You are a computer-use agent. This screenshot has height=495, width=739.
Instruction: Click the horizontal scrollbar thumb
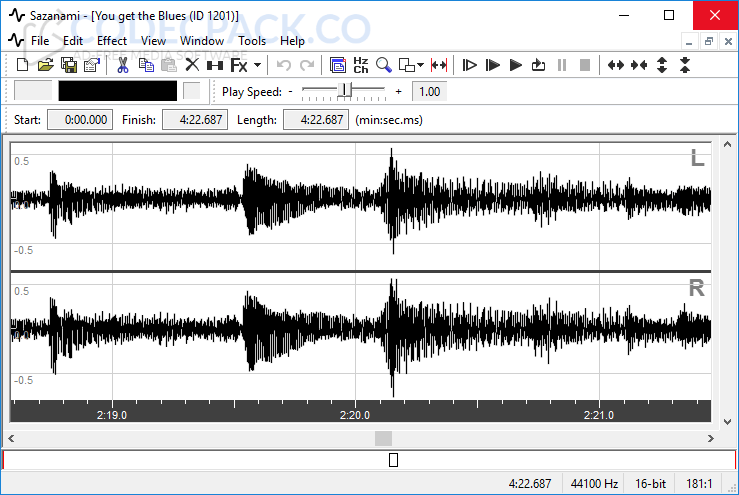383,438
